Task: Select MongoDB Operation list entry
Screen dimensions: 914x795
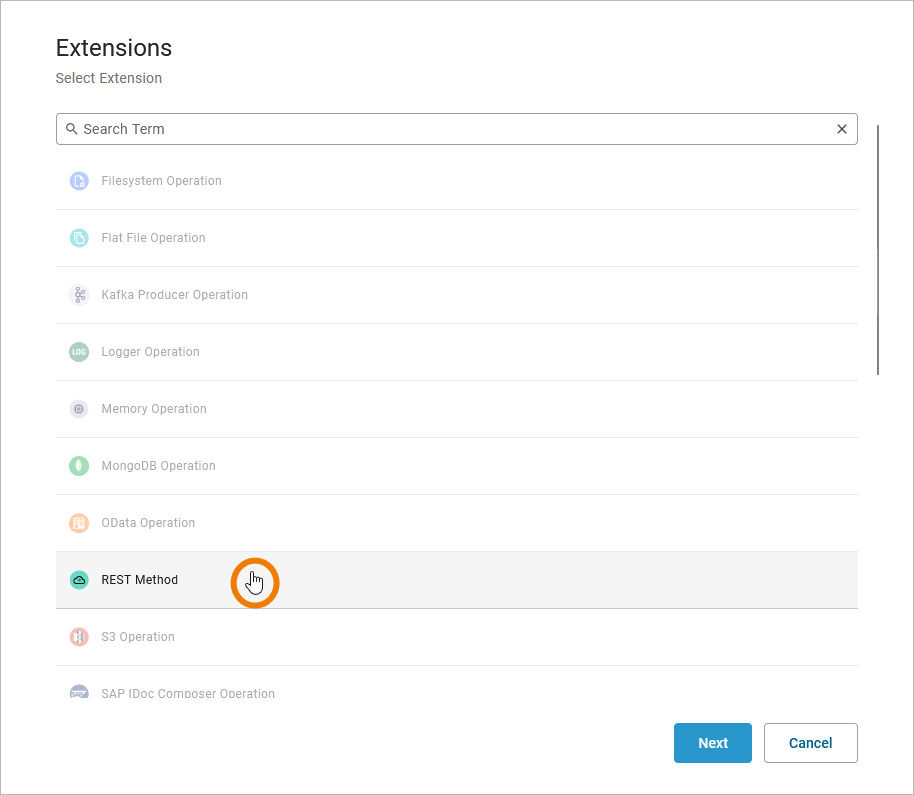Action: [x=158, y=466]
